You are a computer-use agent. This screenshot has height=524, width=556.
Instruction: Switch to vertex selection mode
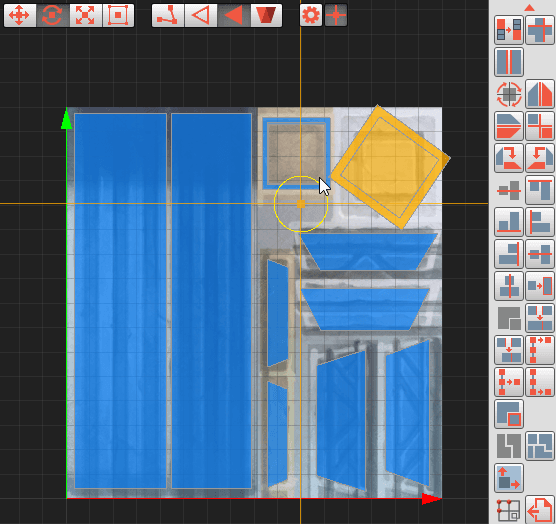point(168,16)
